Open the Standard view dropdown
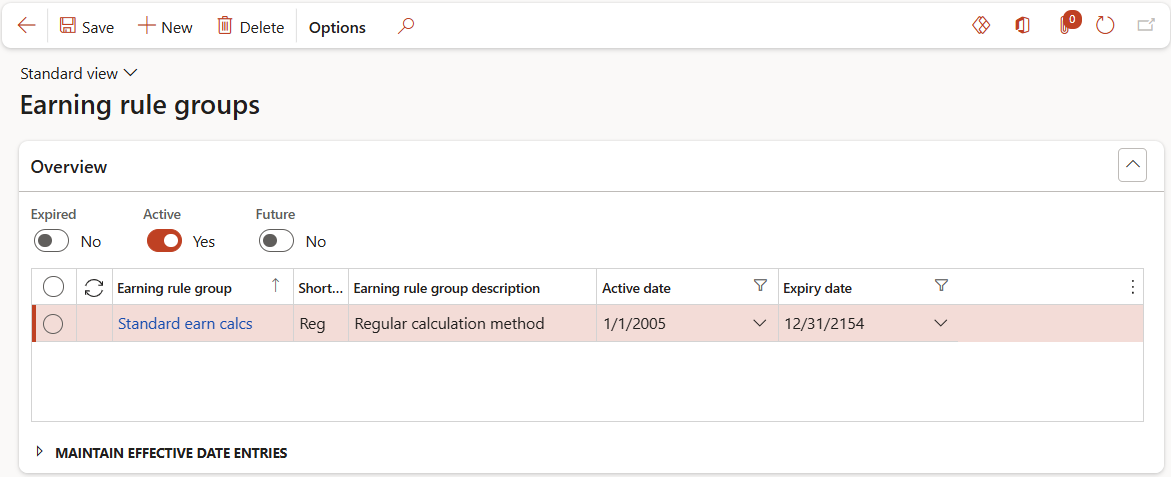1171x477 pixels. [79, 73]
